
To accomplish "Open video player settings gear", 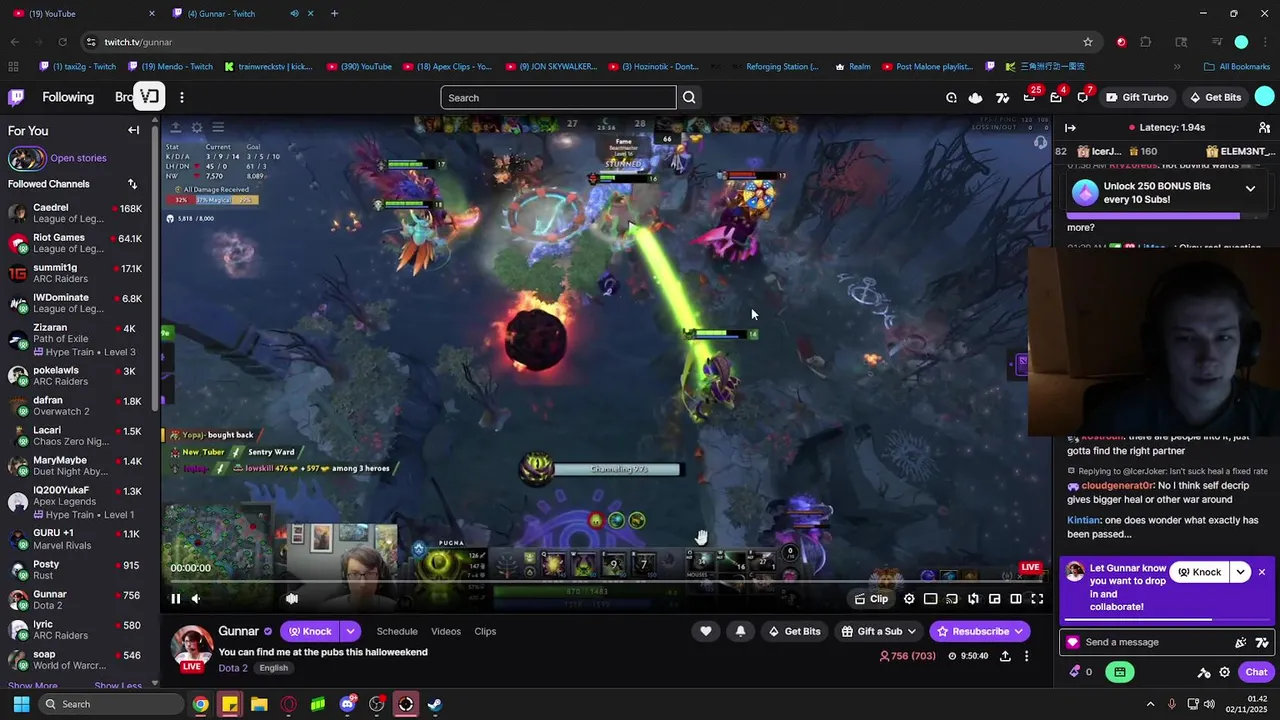I will [909, 599].
